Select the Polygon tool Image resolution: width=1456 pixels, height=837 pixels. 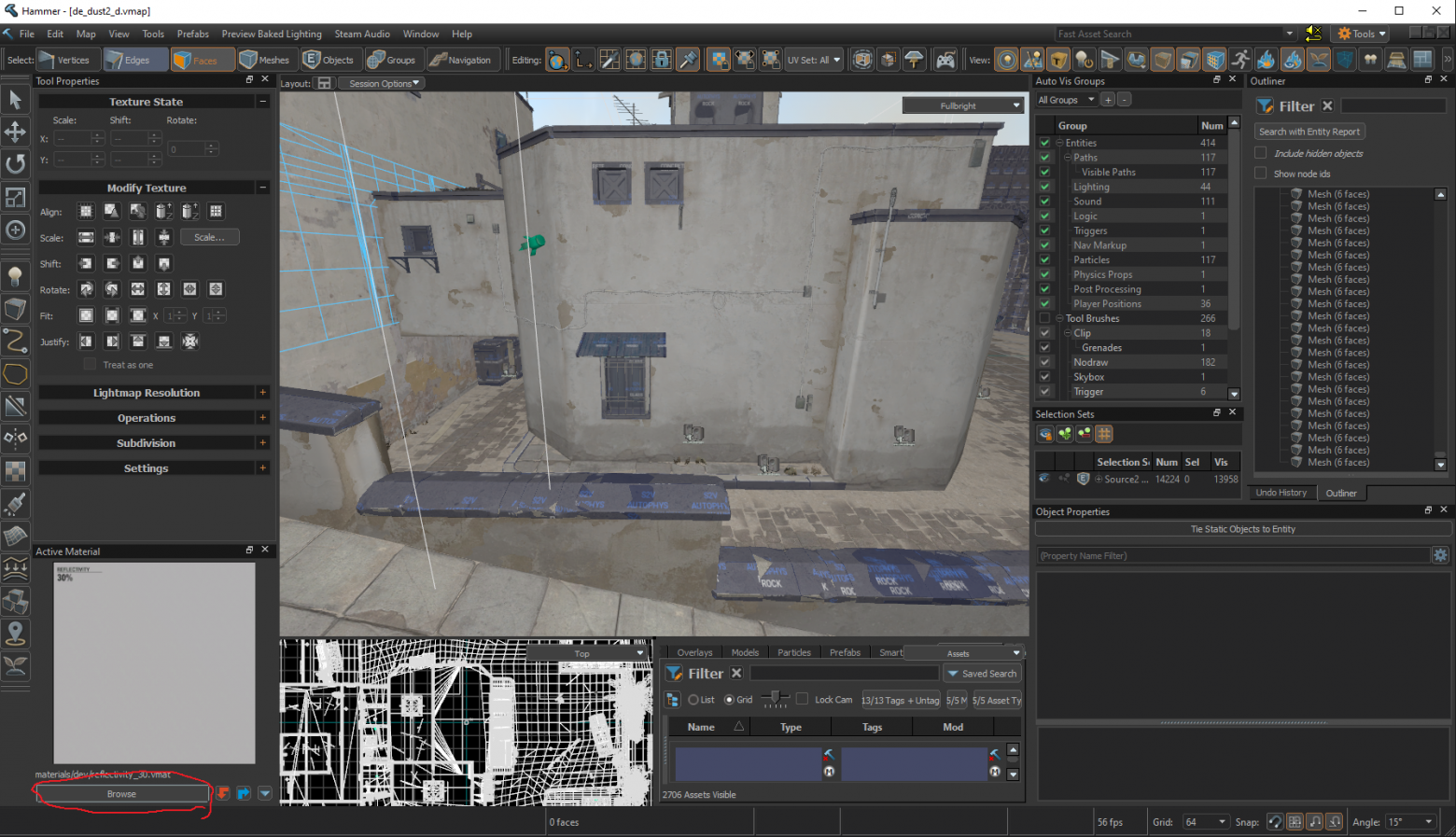coord(16,373)
